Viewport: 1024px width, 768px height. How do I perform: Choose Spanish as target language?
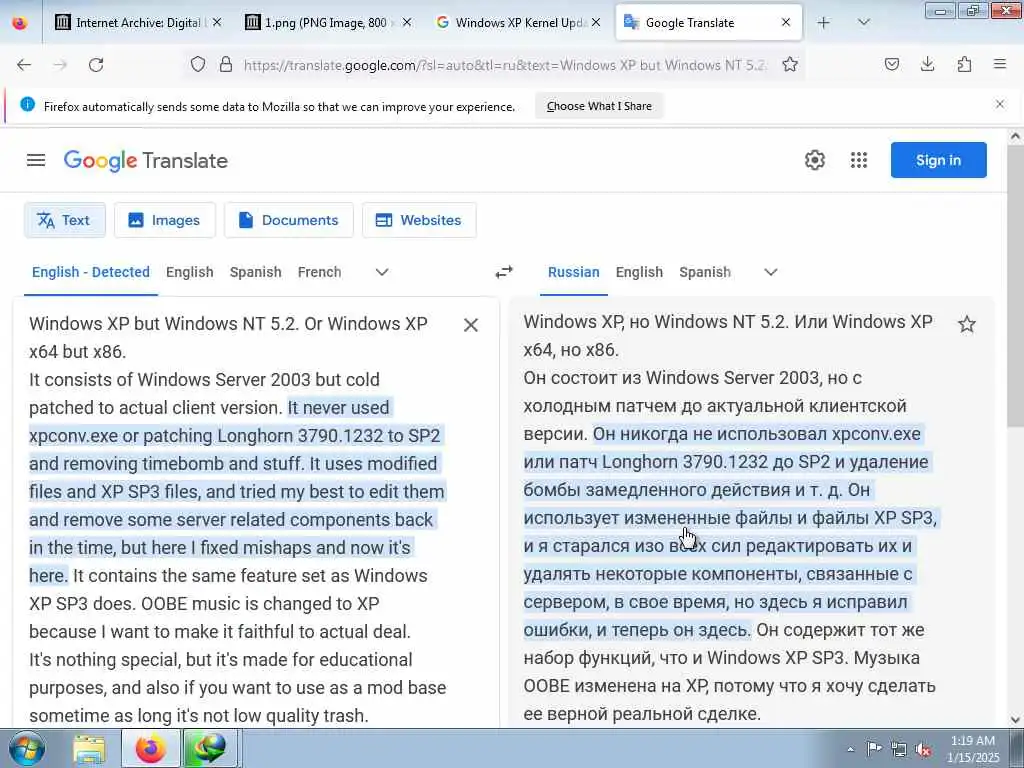pos(705,272)
